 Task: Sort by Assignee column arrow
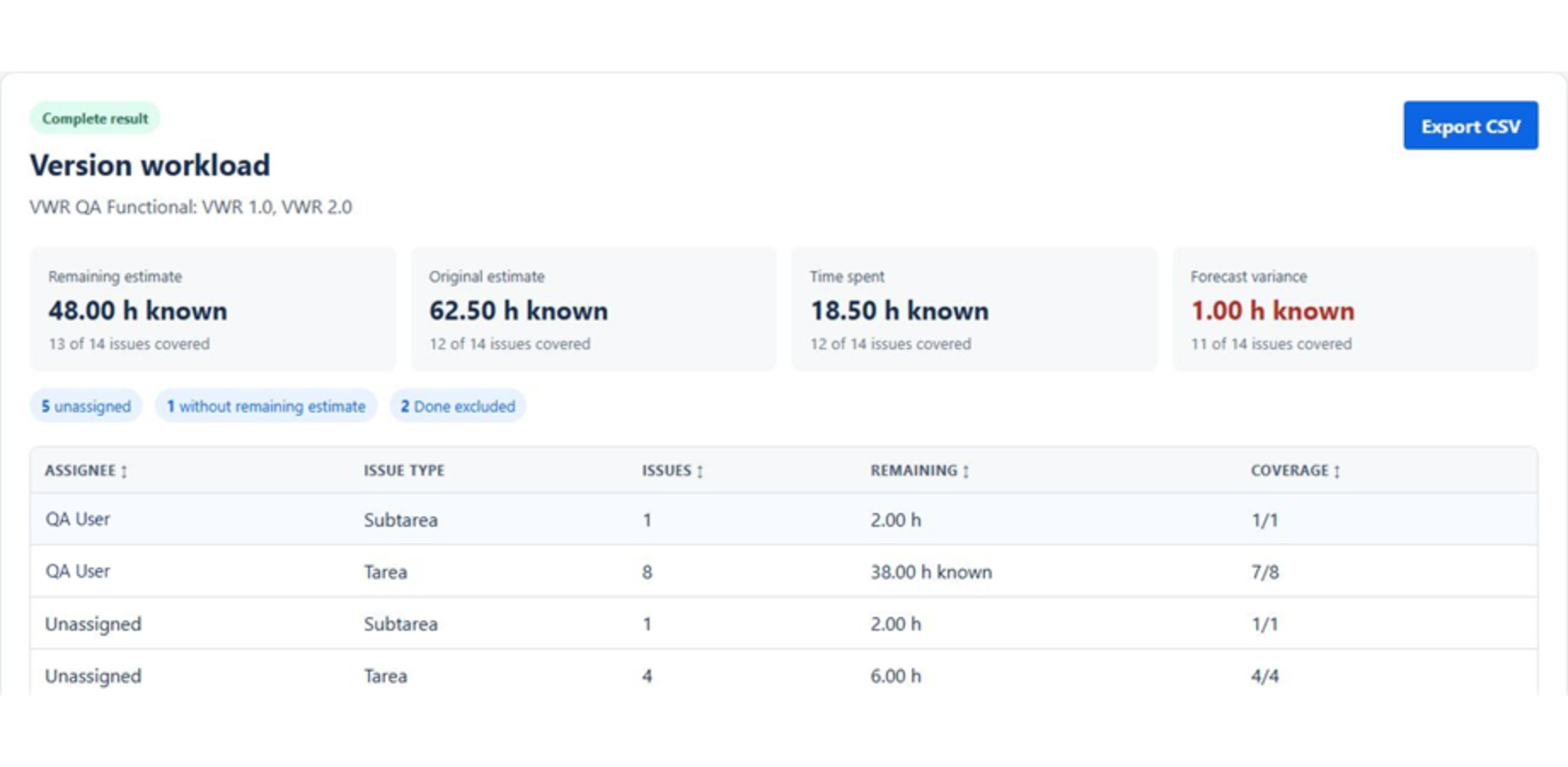124,471
